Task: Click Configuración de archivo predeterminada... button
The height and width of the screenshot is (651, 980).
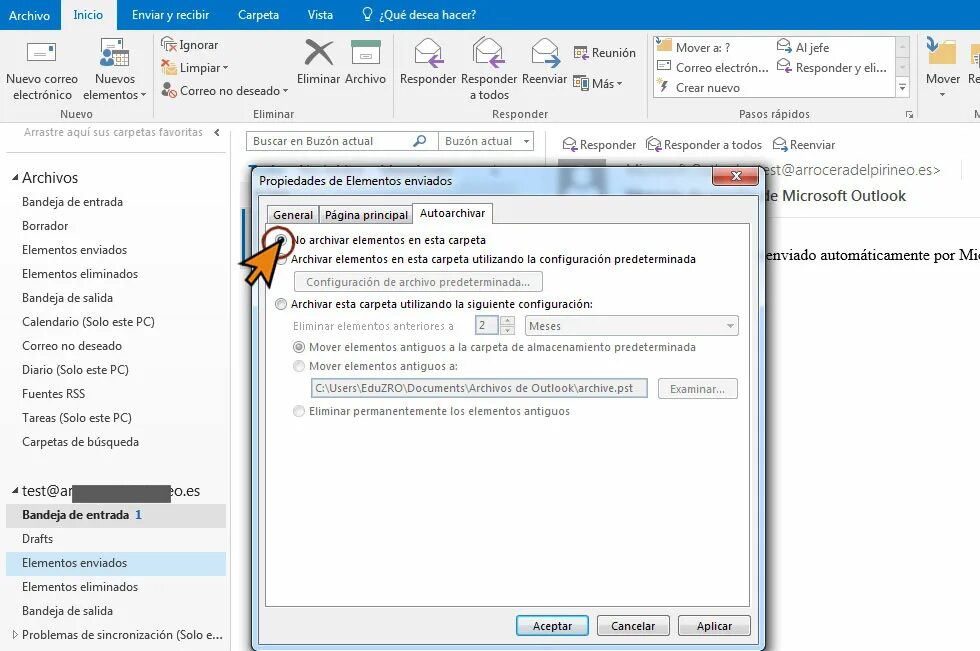Action: pyautogui.click(x=418, y=282)
